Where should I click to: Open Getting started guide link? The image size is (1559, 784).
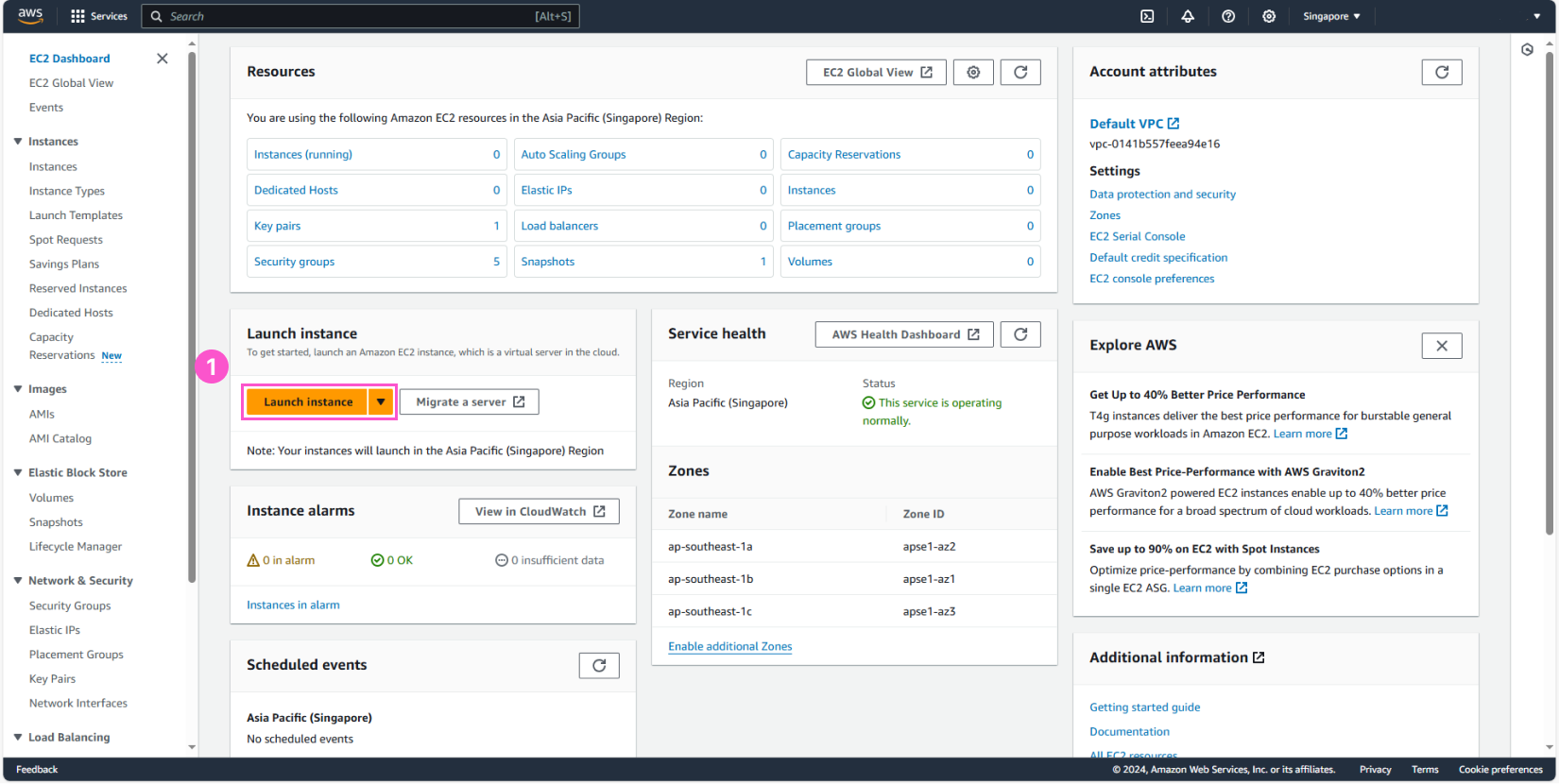(x=1145, y=707)
